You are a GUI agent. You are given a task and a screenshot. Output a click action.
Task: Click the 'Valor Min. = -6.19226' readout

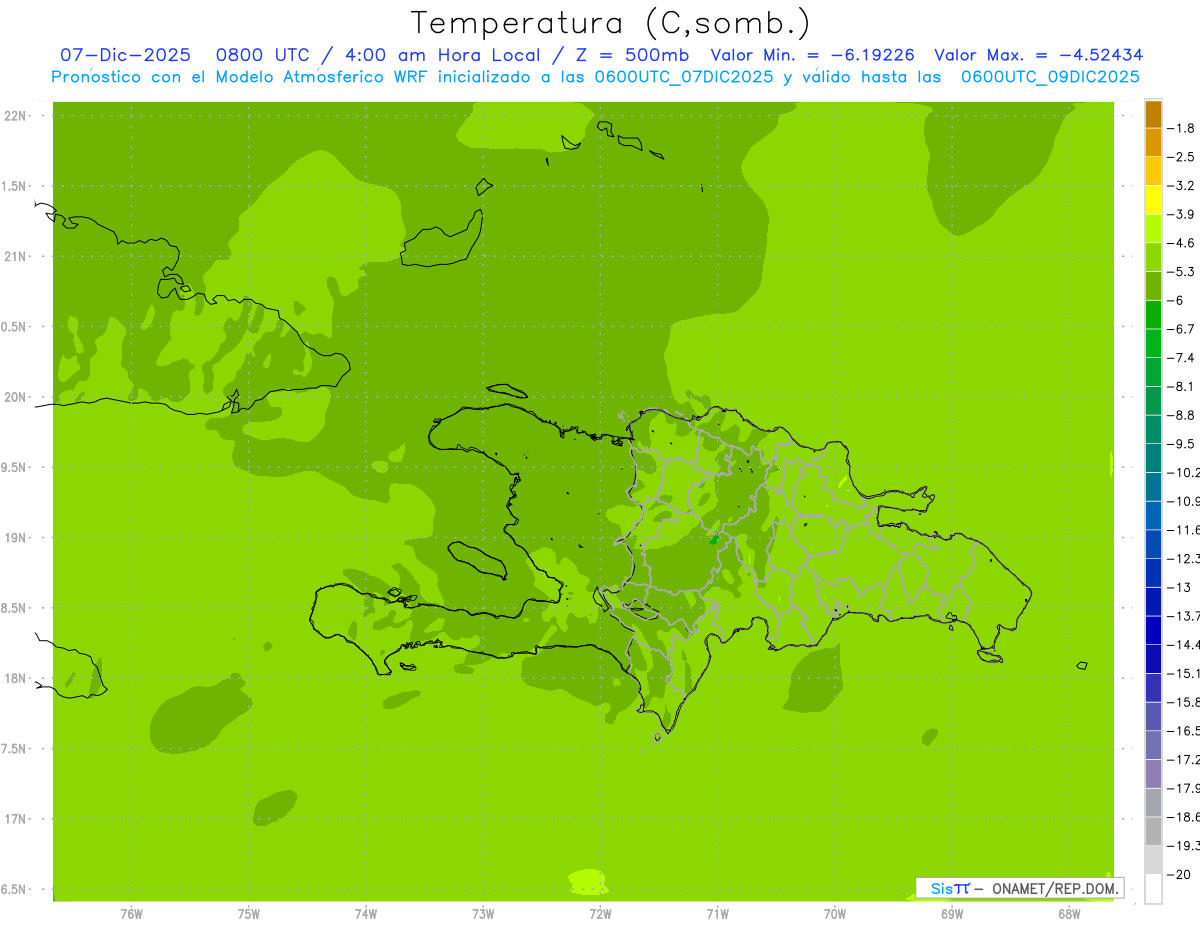(812, 55)
